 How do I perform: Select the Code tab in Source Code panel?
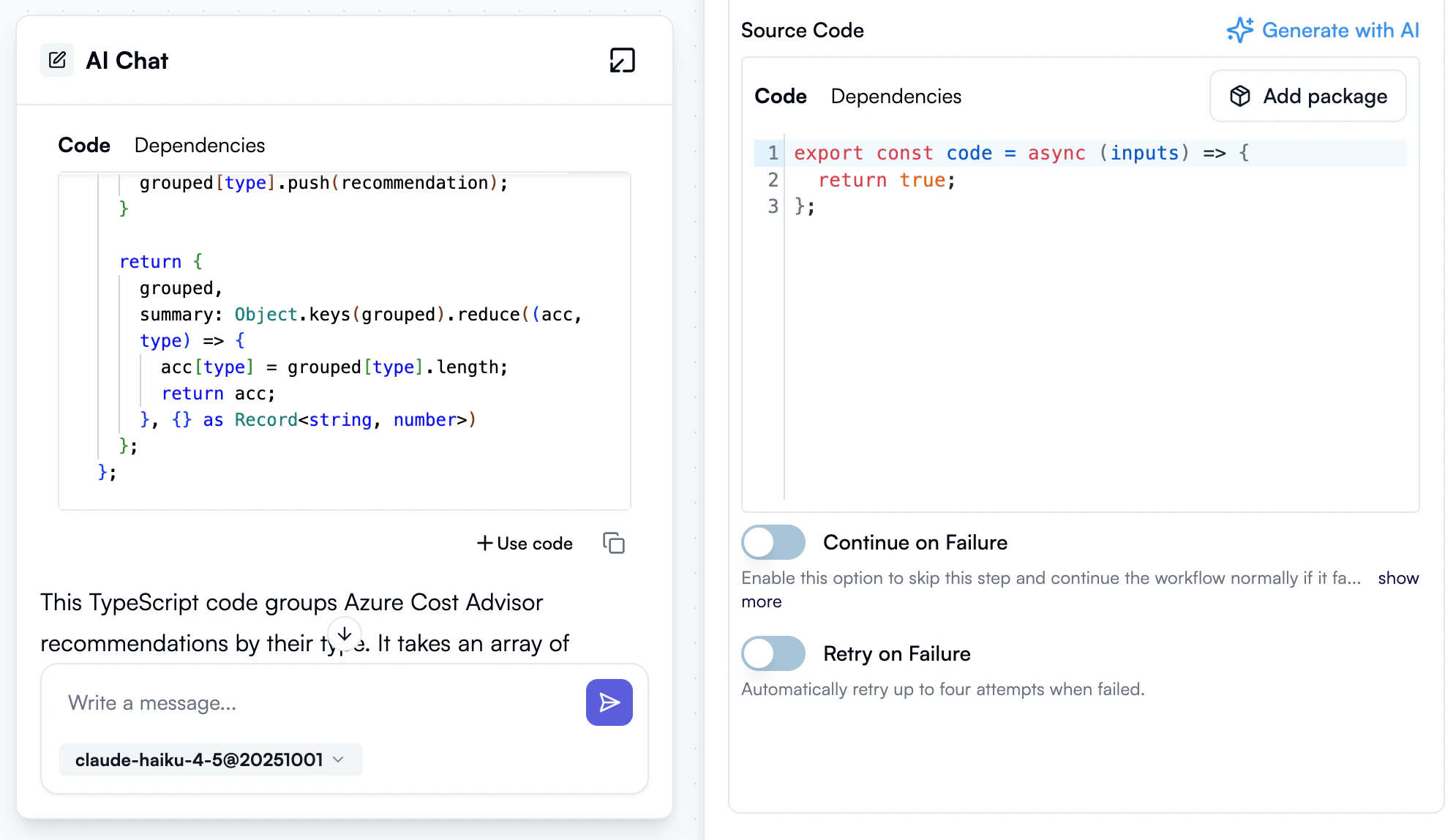(780, 96)
